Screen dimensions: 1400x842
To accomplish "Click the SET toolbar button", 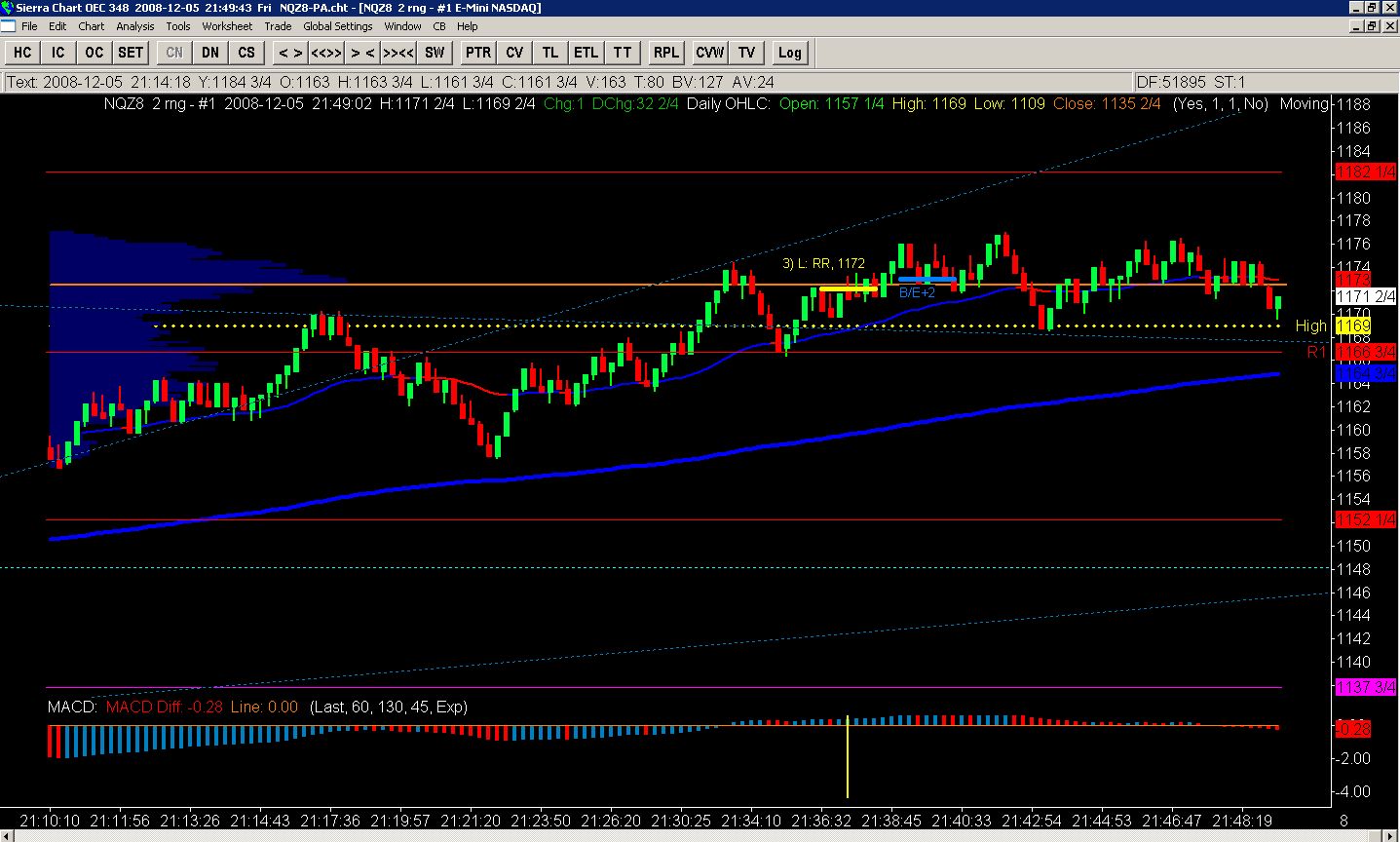I will pyautogui.click(x=131, y=53).
